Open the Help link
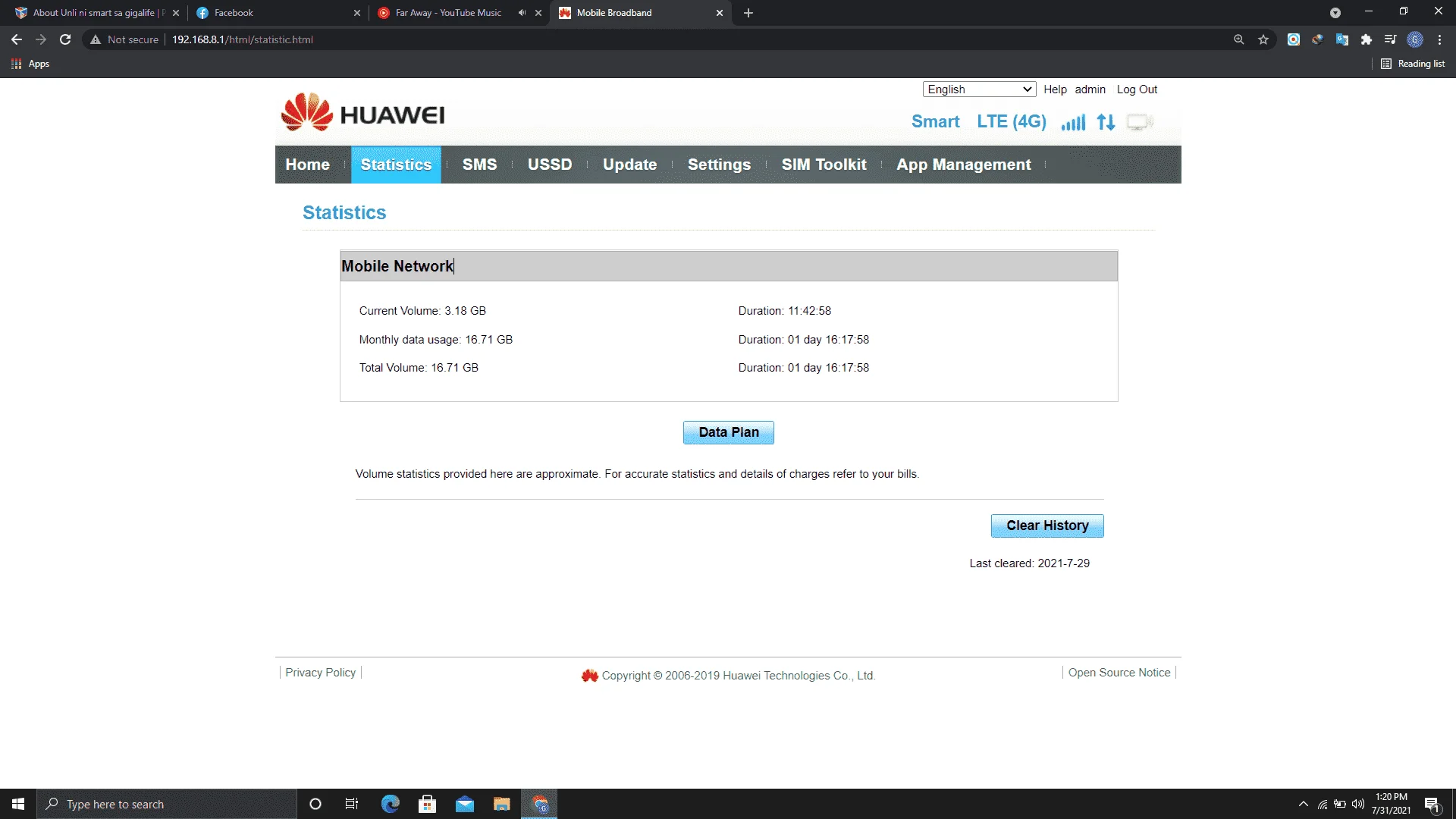Viewport: 1456px width, 819px height. [1055, 89]
